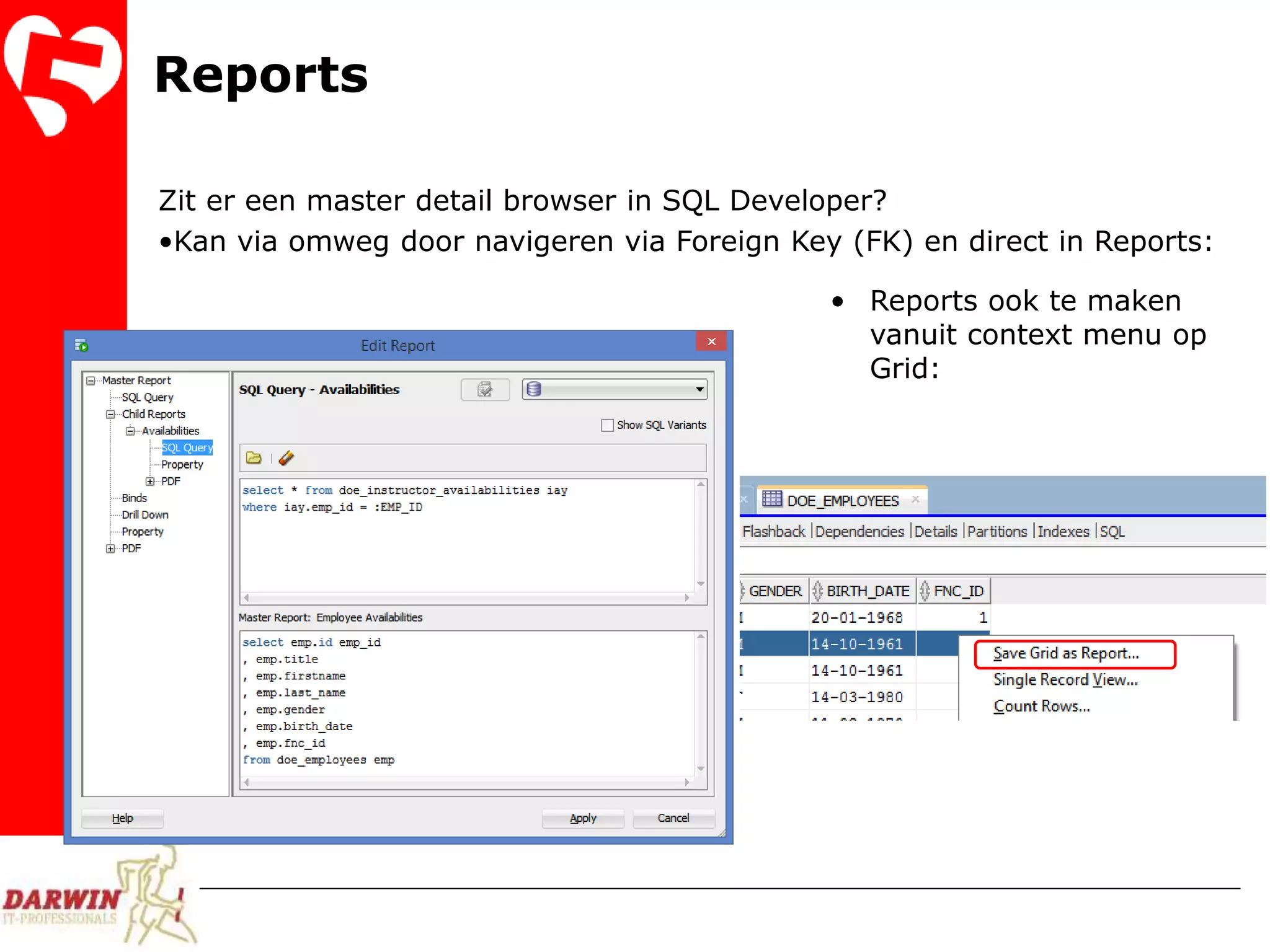This screenshot has height=952, width=1270.
Task: Select highlighted SQL Query under Availabilities
Action: tap(187, 447)
